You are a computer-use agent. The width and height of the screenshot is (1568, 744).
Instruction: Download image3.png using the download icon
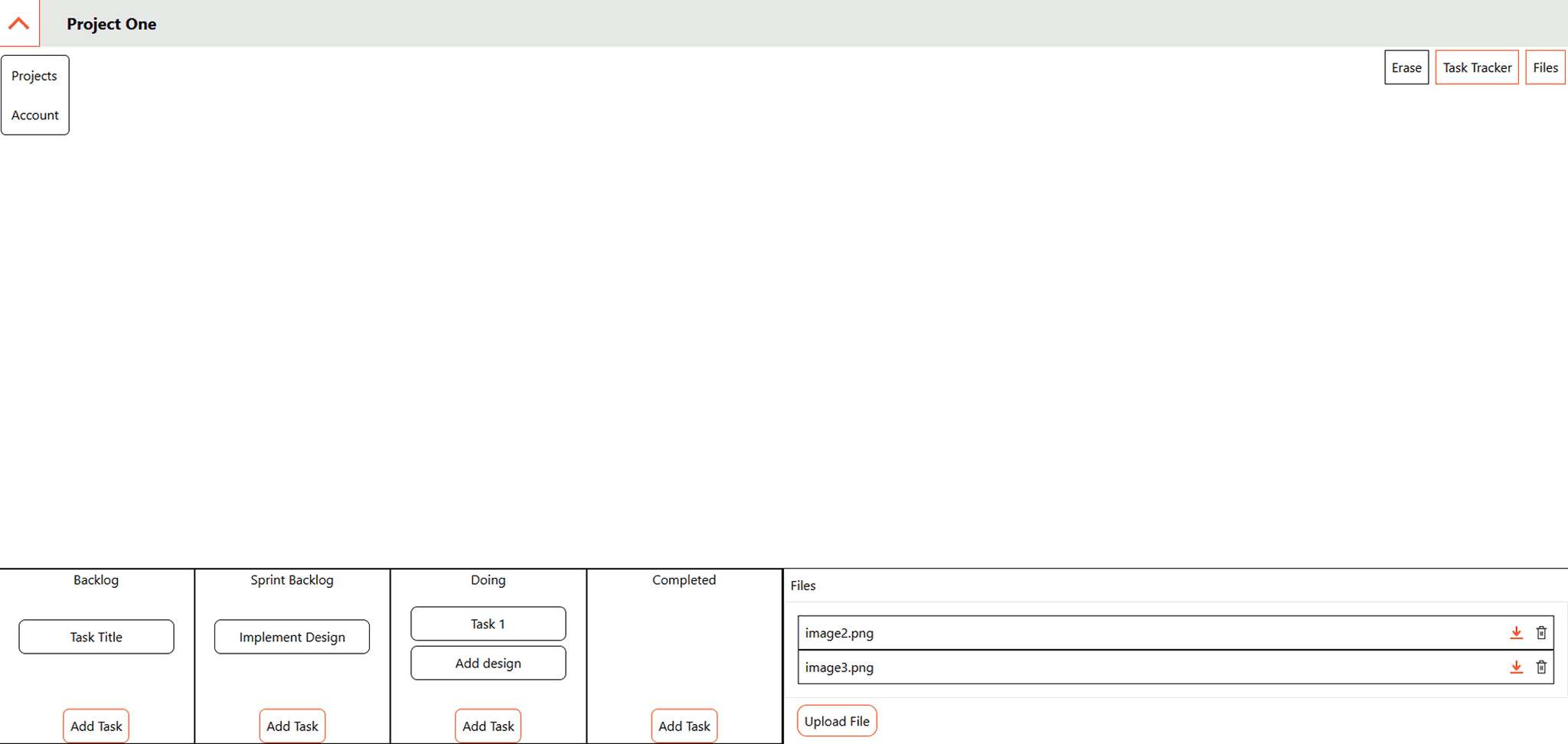[1516, 667]
